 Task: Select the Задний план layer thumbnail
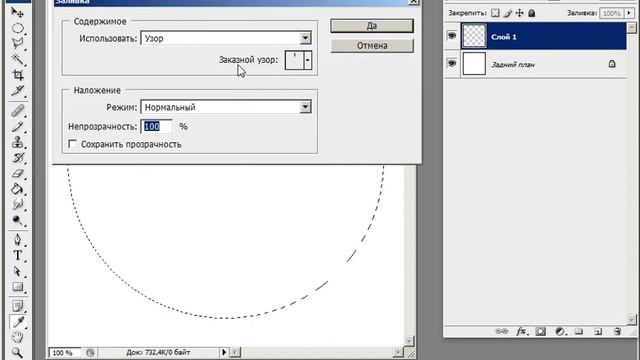coord(474,64)
